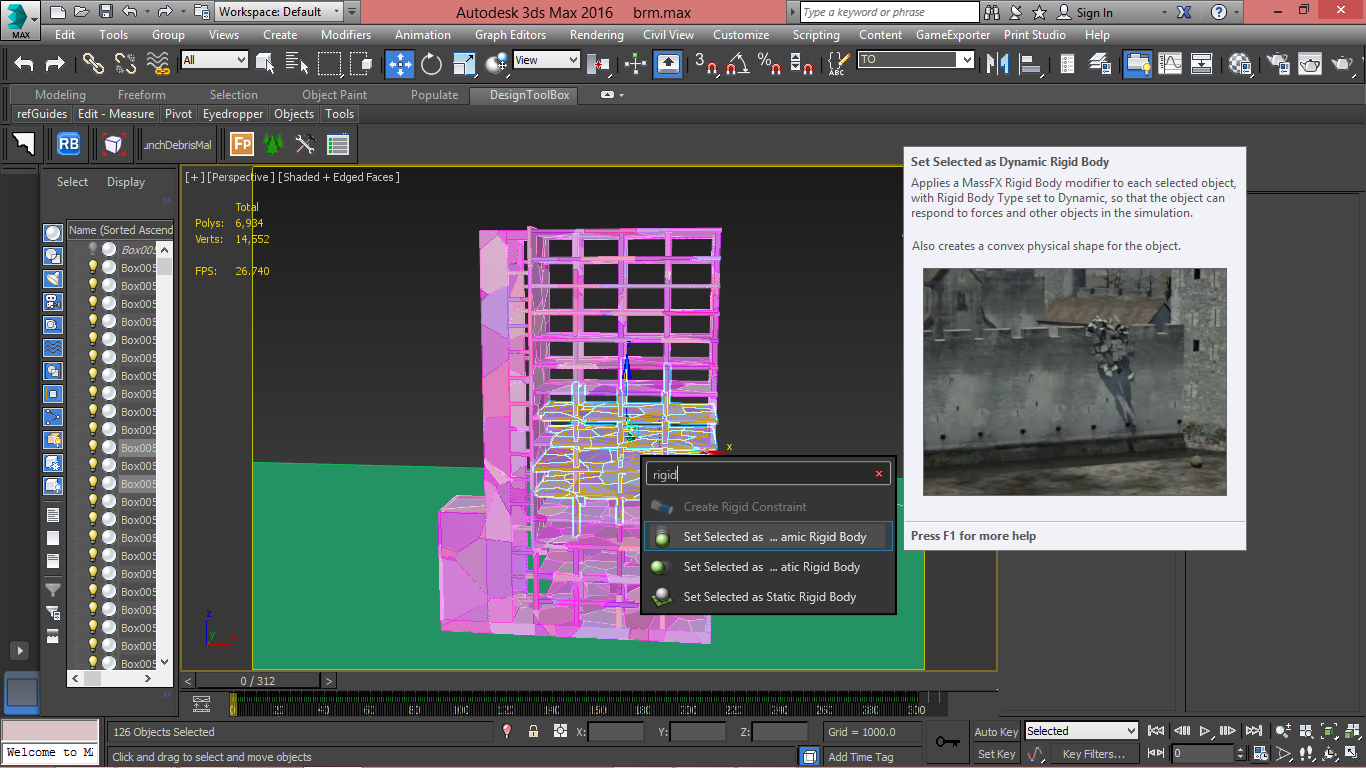Open Render Setup teapot icon

tap(1279, 63)
